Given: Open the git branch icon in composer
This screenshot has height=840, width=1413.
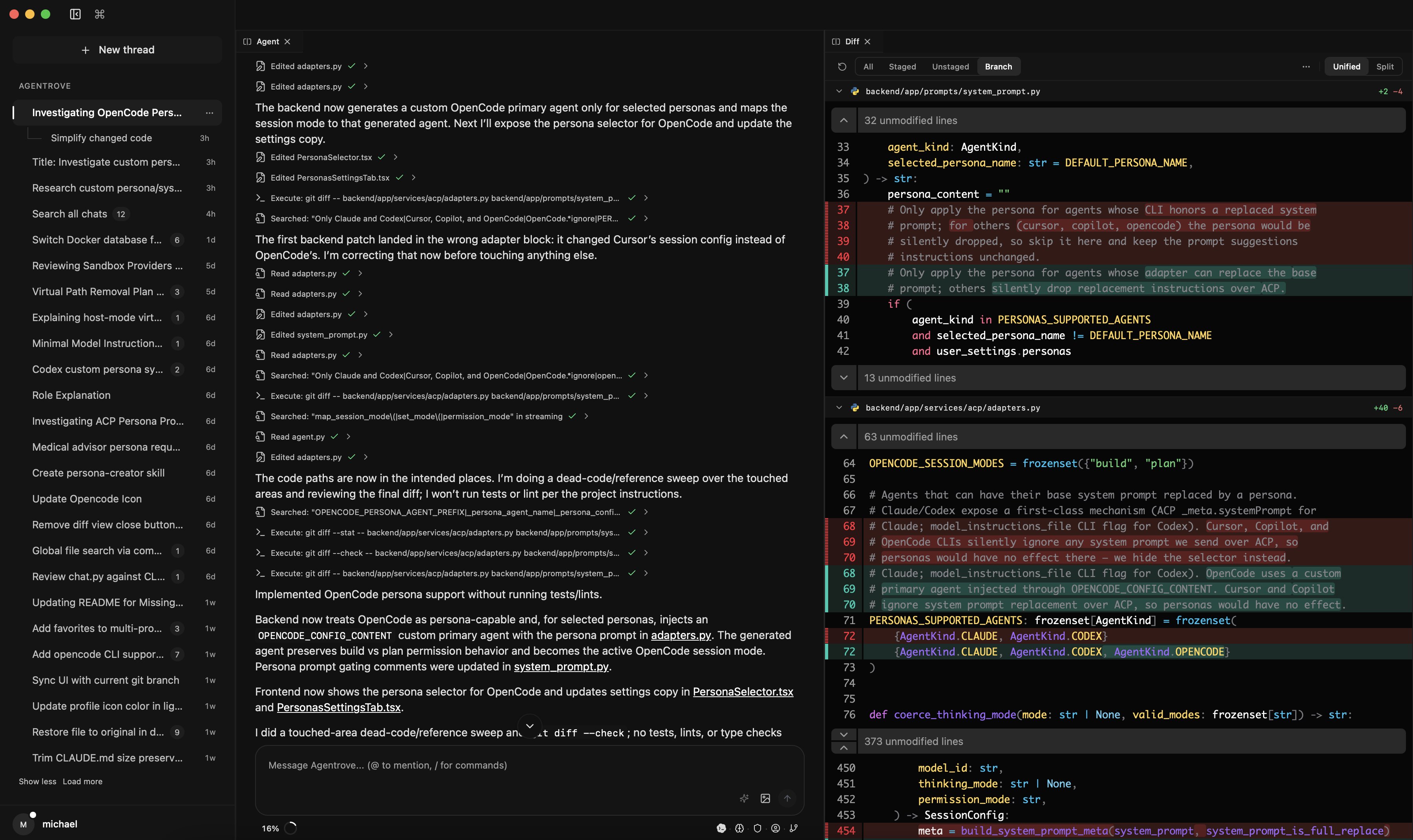Looking at the screenshot, I should pyautogui.click(x=793, y=828).
